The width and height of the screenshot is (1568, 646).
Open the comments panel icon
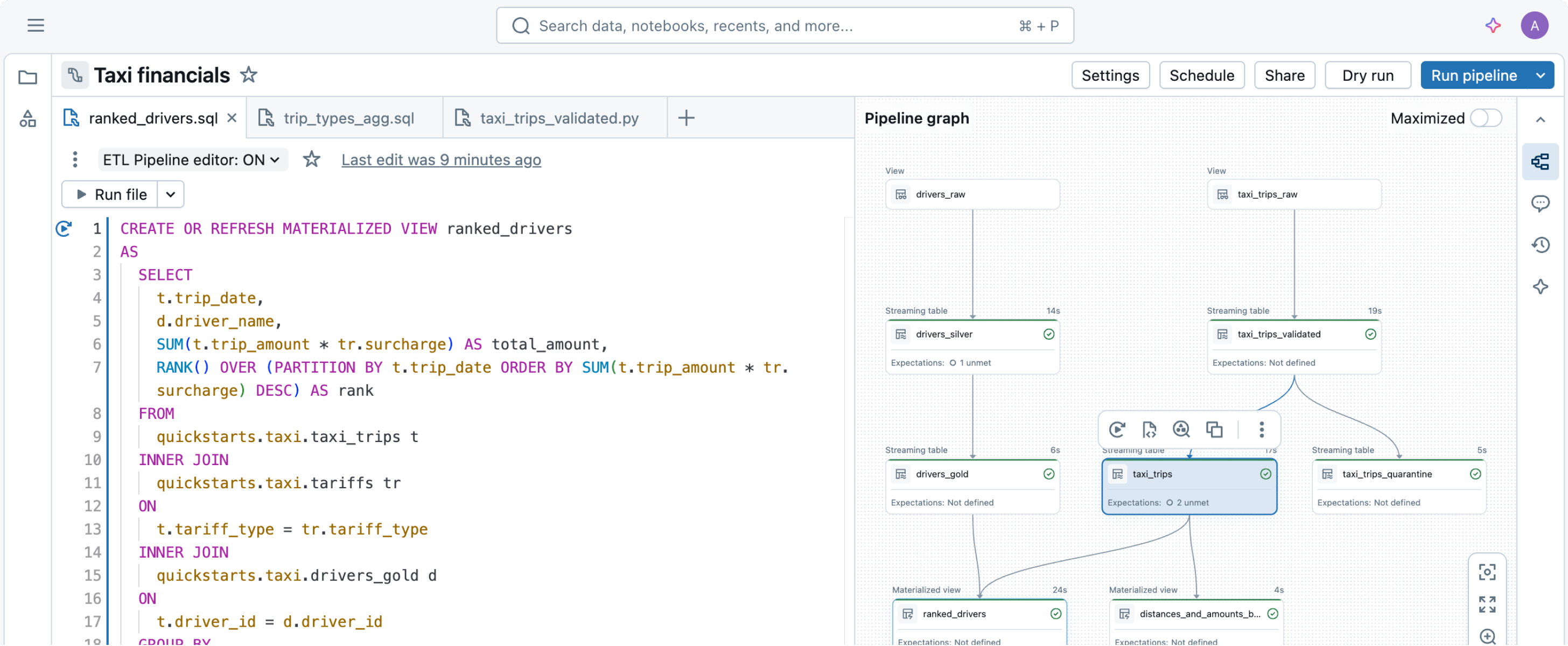pos(1540,203)
